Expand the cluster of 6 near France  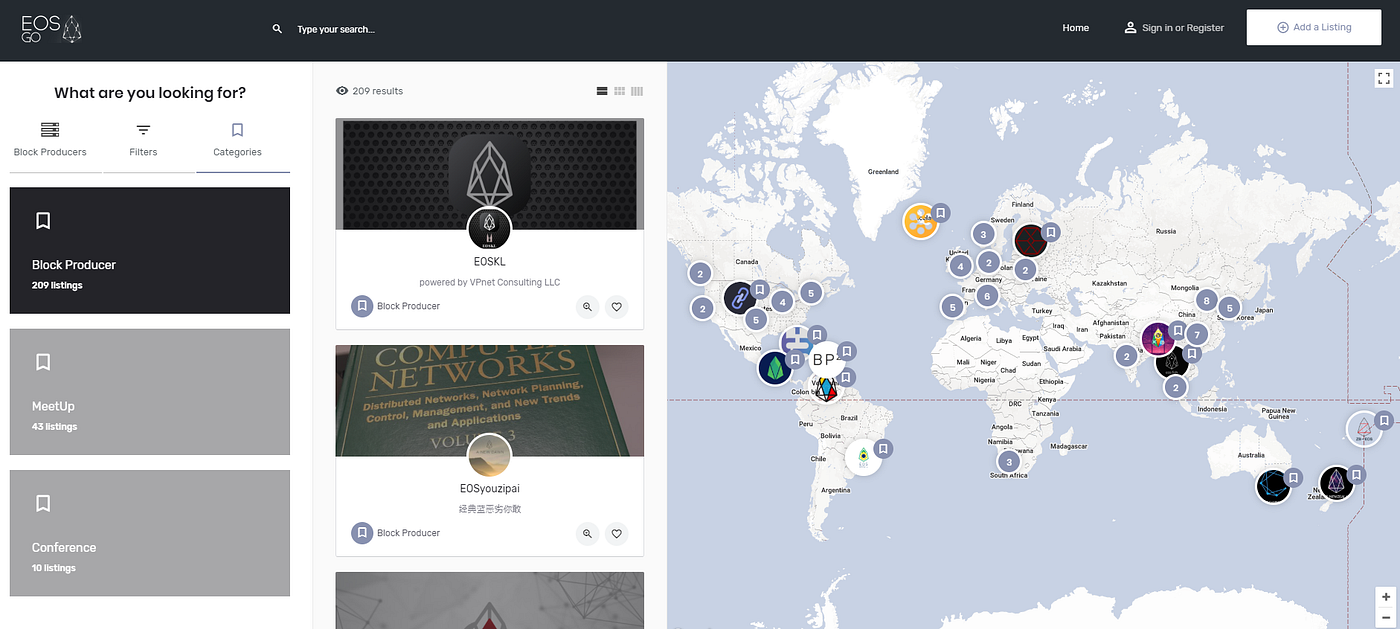[x=987, y=295]
